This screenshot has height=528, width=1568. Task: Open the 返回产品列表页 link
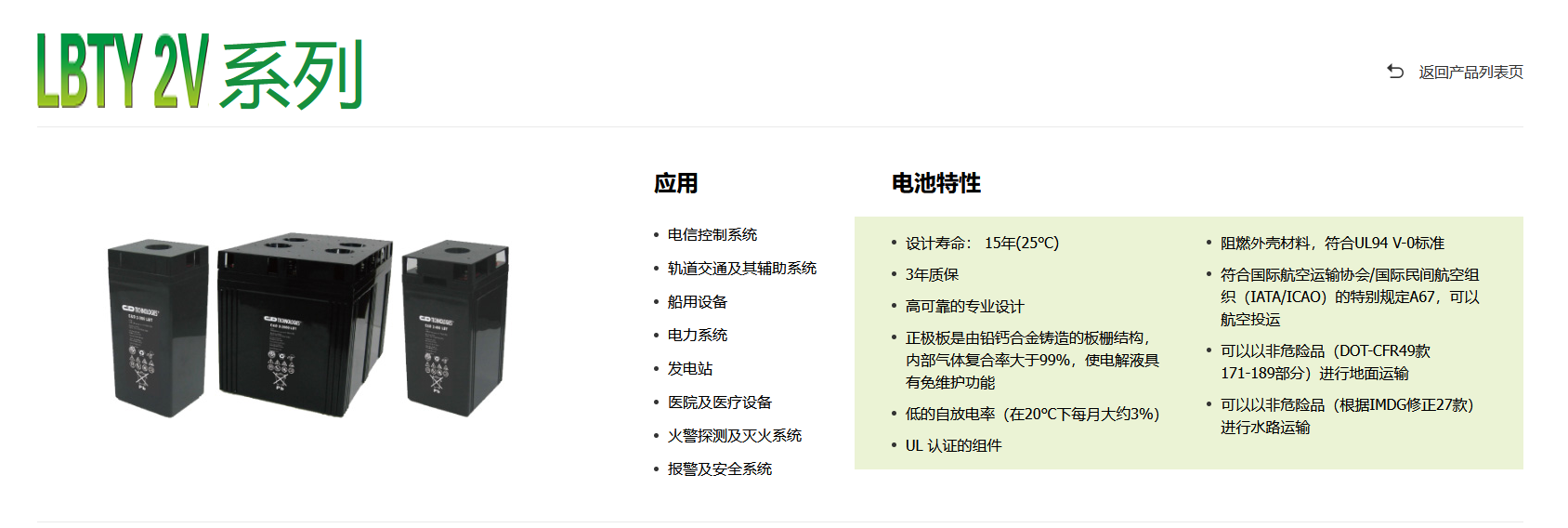[1470, 72]
